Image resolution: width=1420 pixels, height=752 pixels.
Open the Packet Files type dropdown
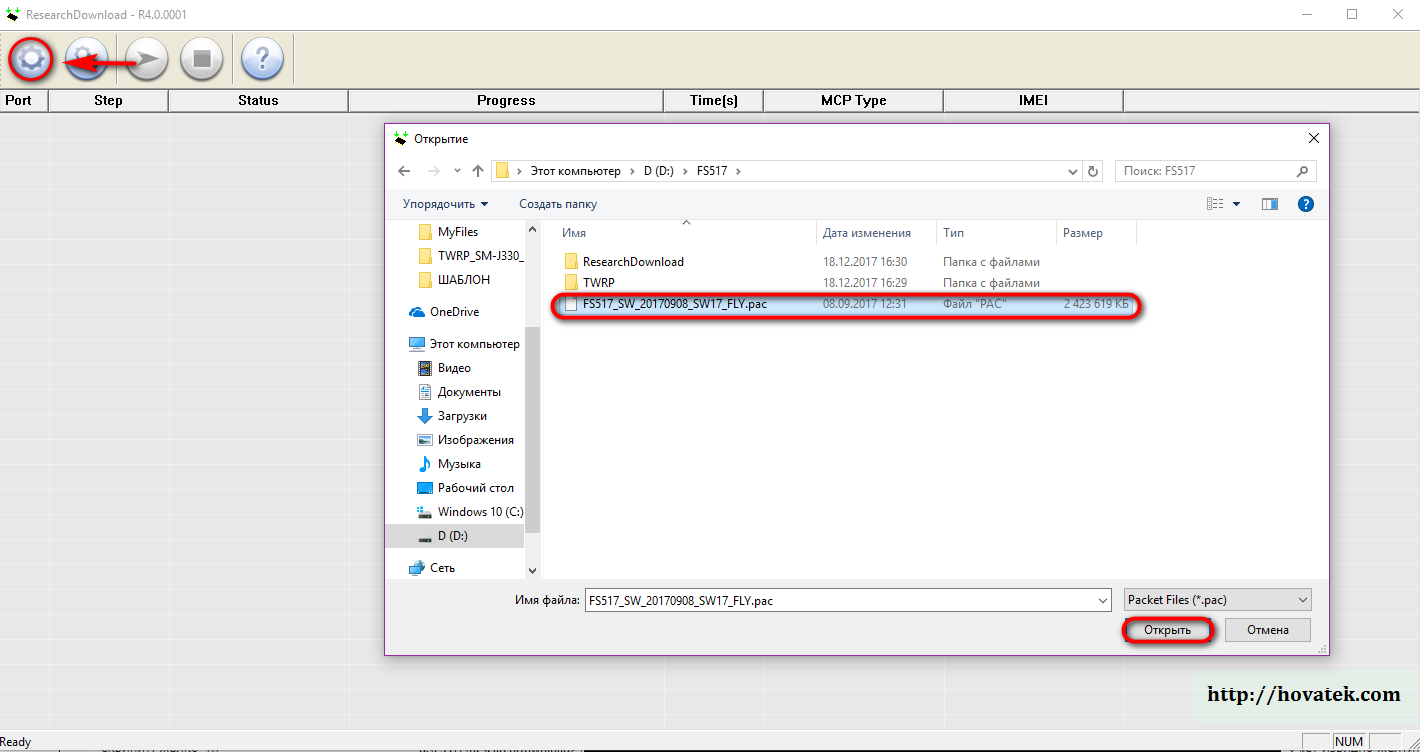(x=1217, y=600)
